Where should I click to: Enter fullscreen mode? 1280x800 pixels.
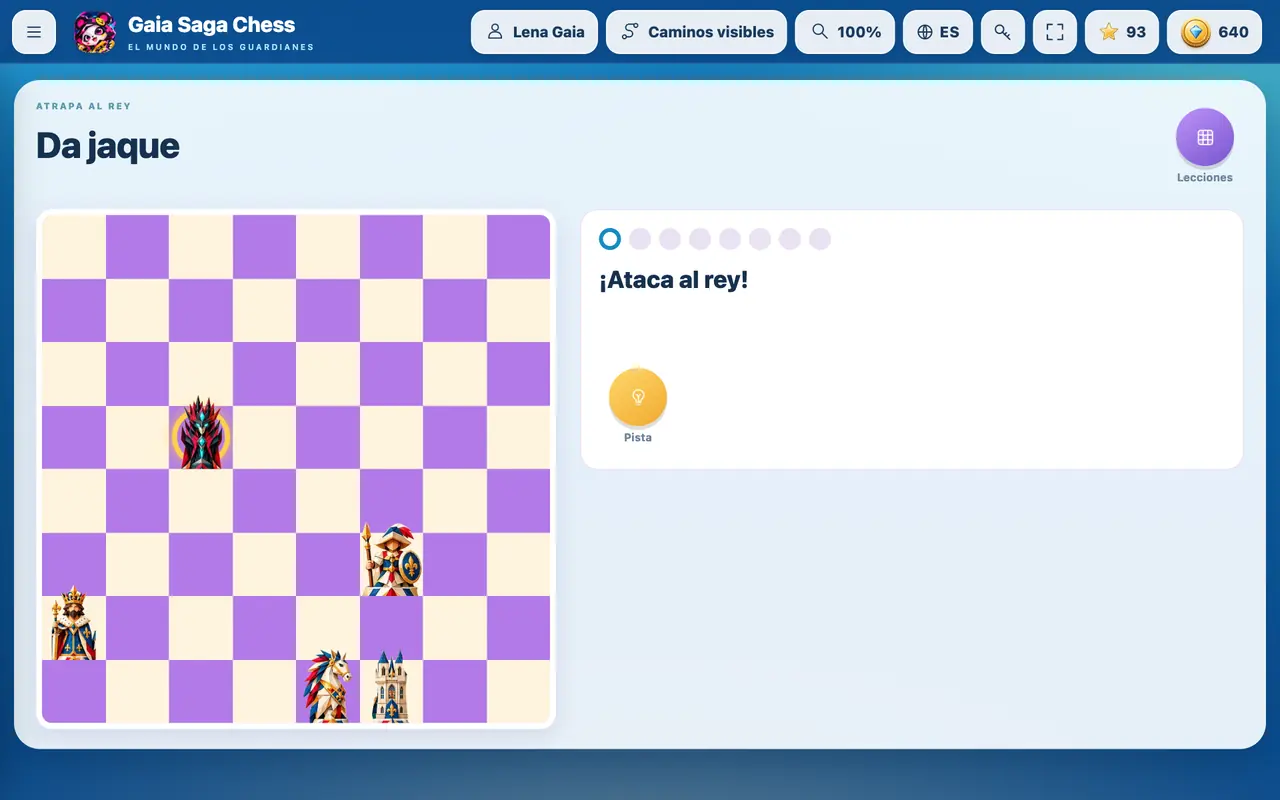[1055, 32]
